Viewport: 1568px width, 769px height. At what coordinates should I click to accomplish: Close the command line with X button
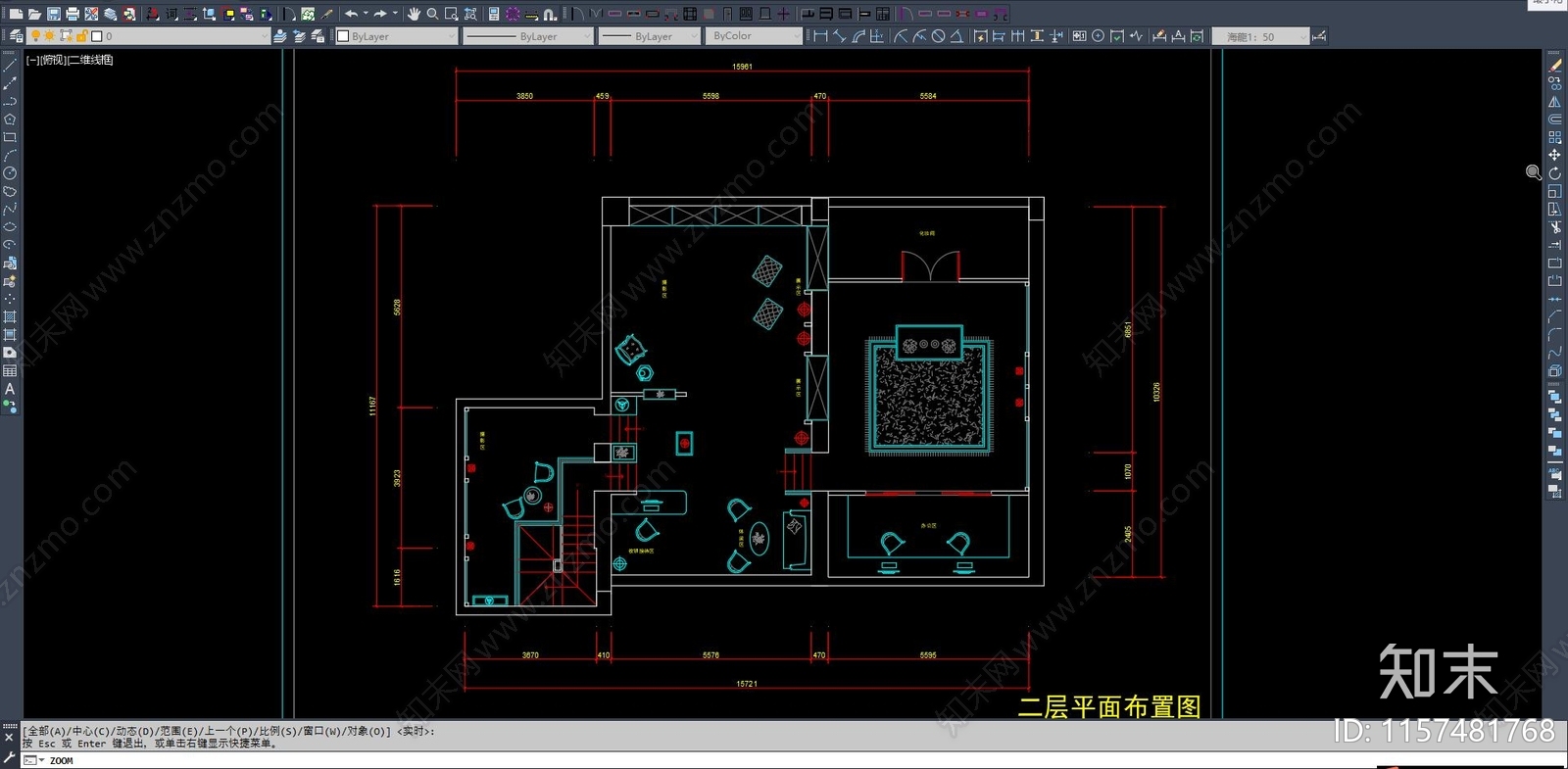(x=9, y=738)
